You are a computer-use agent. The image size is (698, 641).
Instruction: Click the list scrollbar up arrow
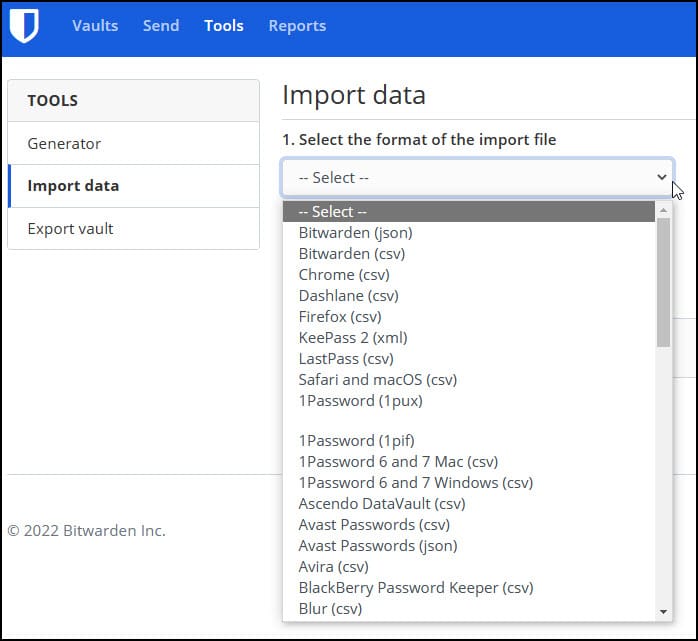(663, 210)
